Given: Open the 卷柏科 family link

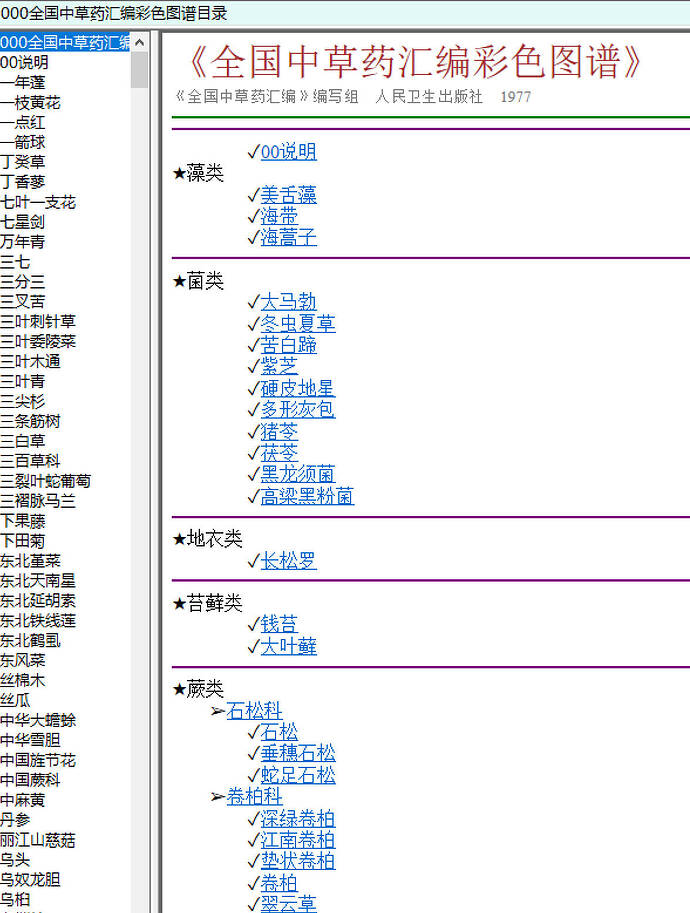Looking at the screenshot, I should click(254, 797).
